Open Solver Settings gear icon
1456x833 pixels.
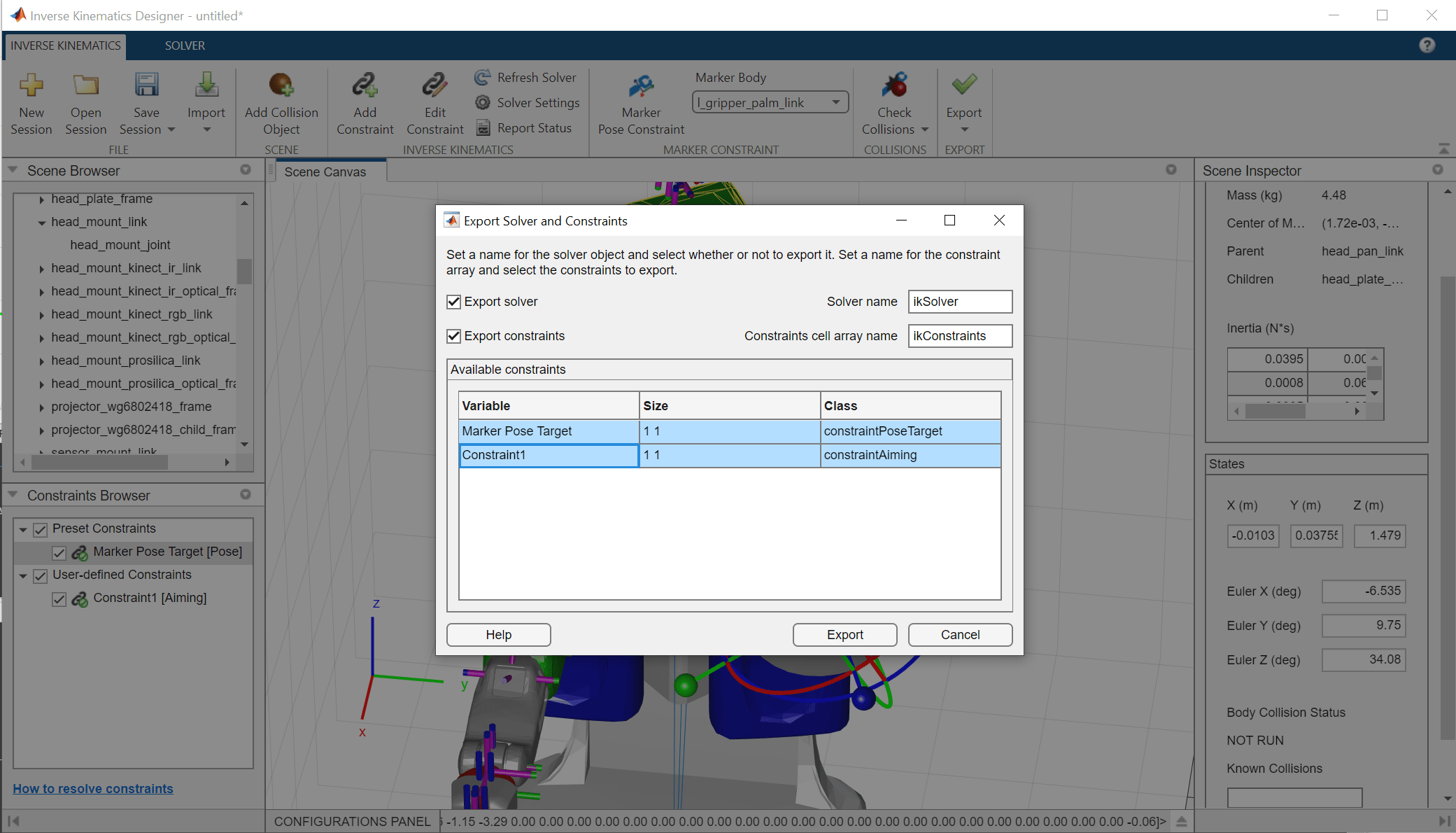coord(483,103)
